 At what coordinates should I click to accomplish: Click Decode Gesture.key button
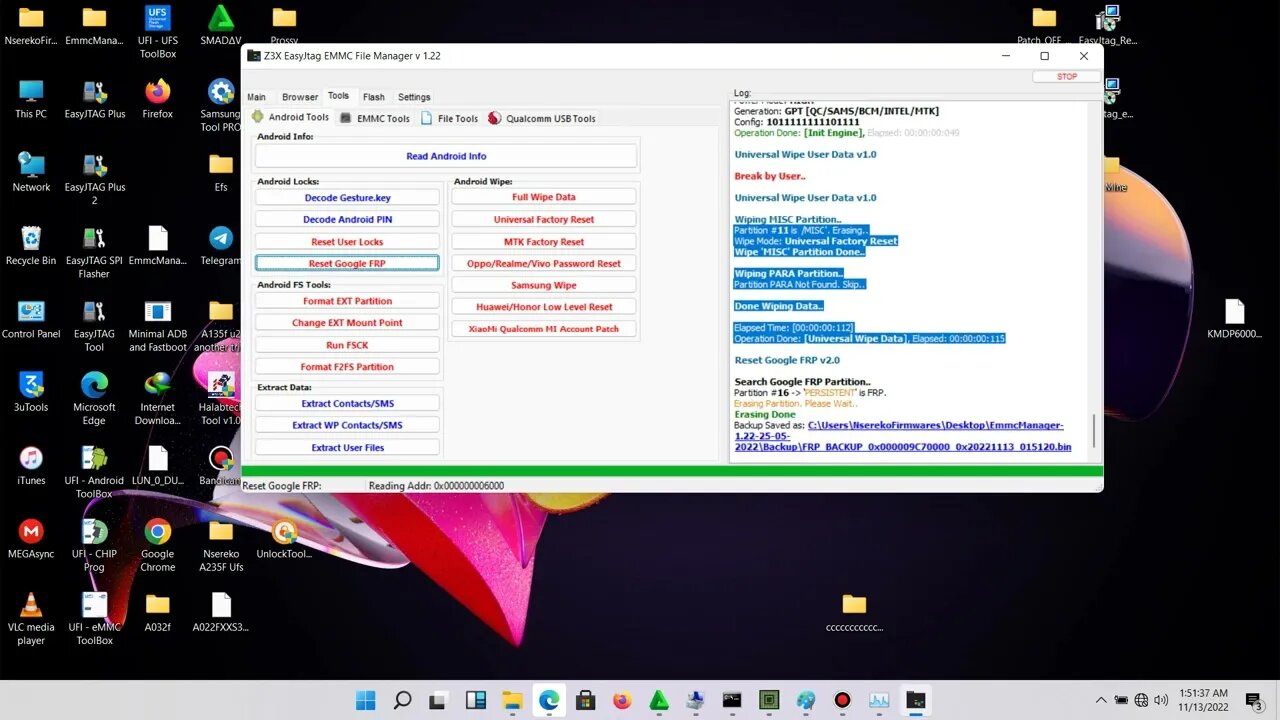(x=347, y=198)
